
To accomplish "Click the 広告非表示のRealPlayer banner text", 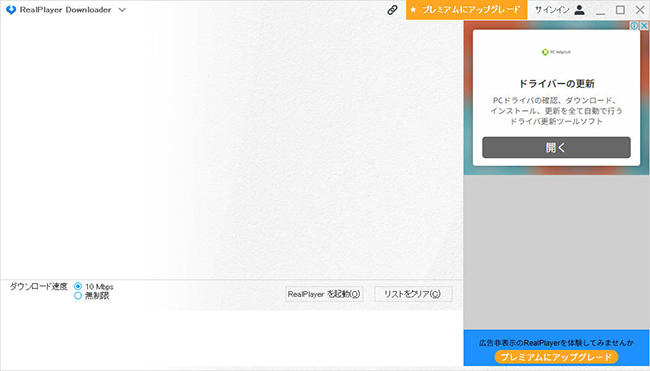I will [556, 343].
